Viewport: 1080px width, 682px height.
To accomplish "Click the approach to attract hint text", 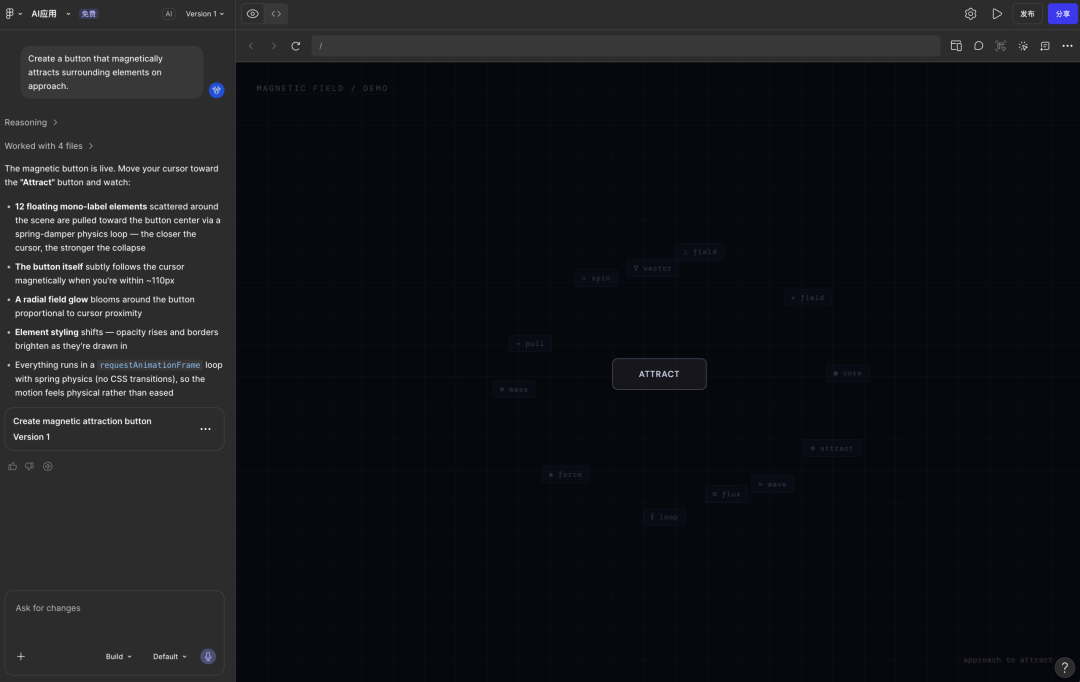I will point(1008,660).
